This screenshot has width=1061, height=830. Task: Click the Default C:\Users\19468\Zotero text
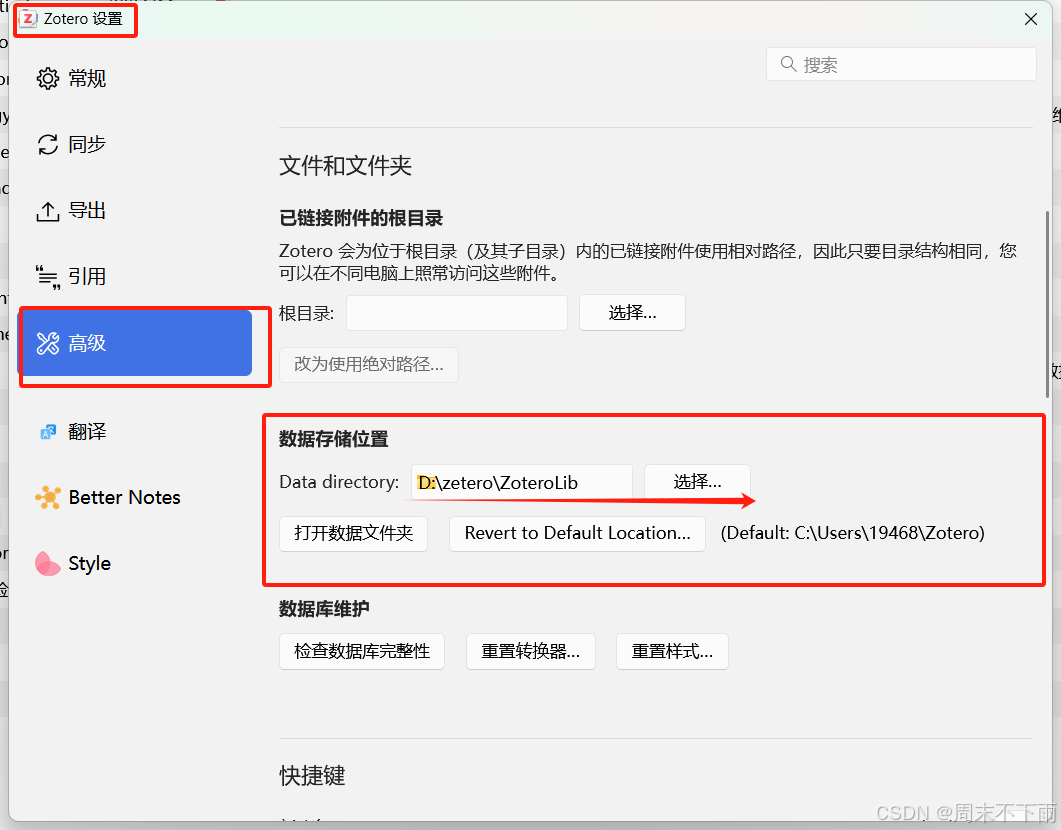(x=853, y=533)
